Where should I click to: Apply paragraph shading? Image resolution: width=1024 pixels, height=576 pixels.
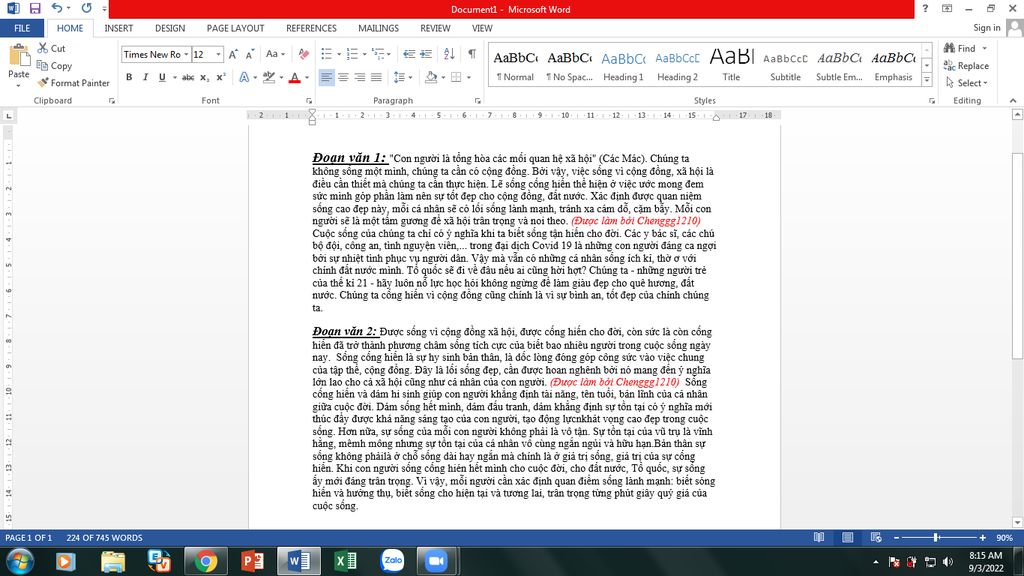point(430,77)
